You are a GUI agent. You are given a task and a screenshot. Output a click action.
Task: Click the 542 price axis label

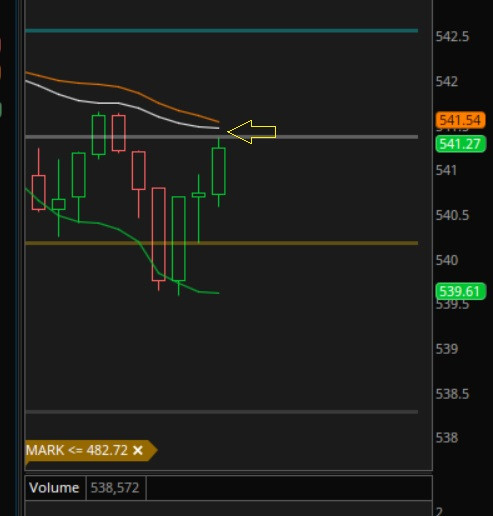pos(447,81)
